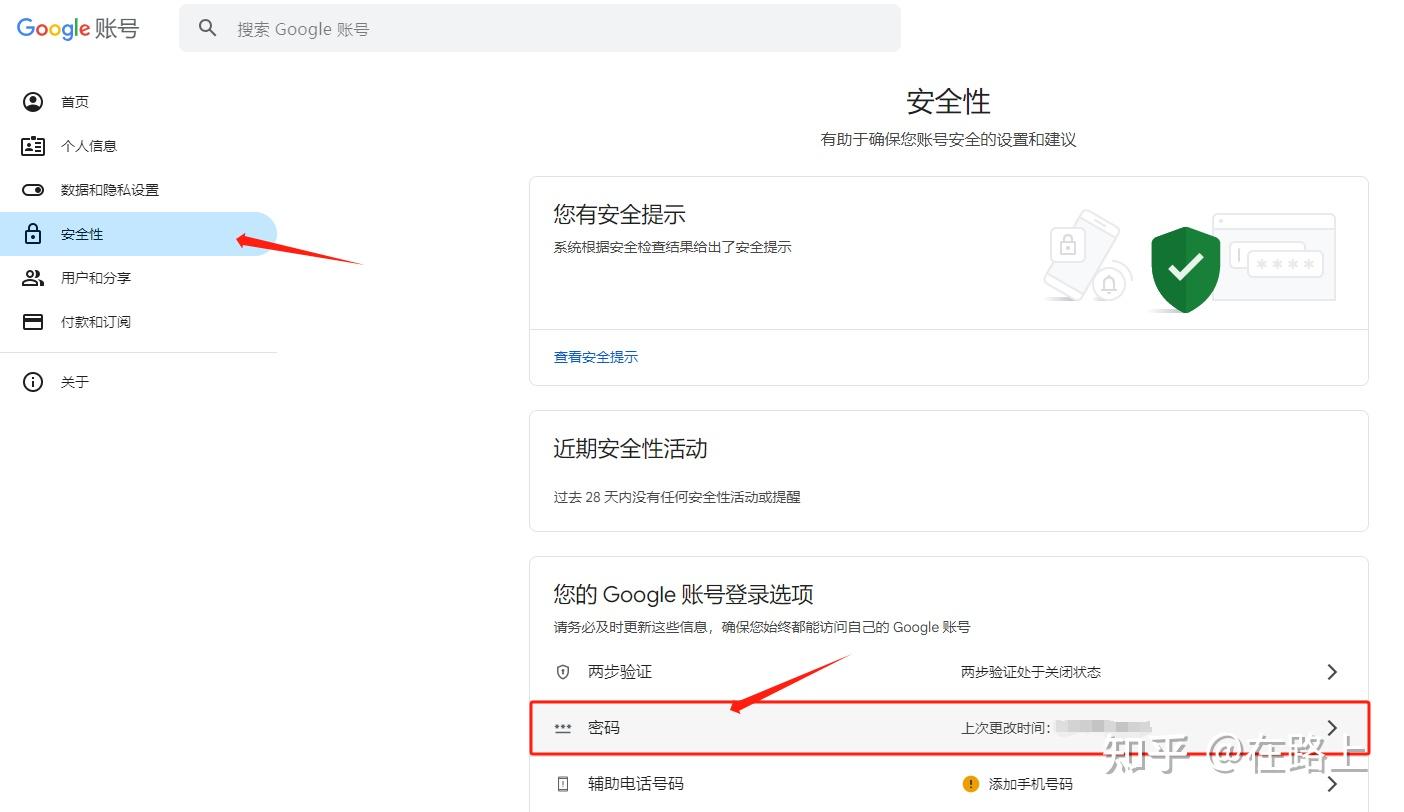Click the 个人信息 ID card icon
The image size is (1404, 812).
pyautogui.click(x=33, y=146)
